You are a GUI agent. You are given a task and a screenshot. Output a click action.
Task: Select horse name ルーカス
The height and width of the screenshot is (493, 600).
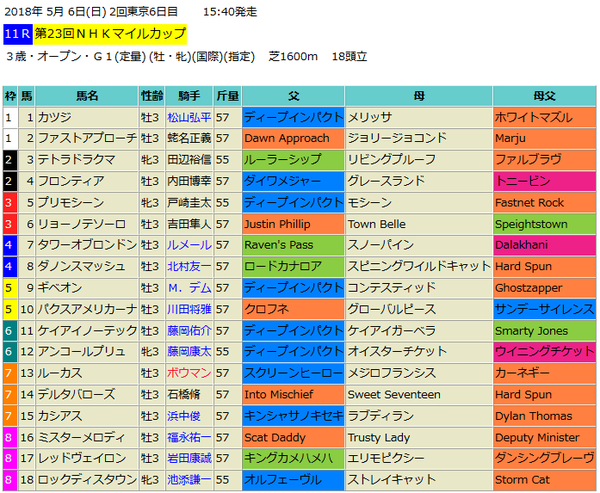tap(60, 373)
